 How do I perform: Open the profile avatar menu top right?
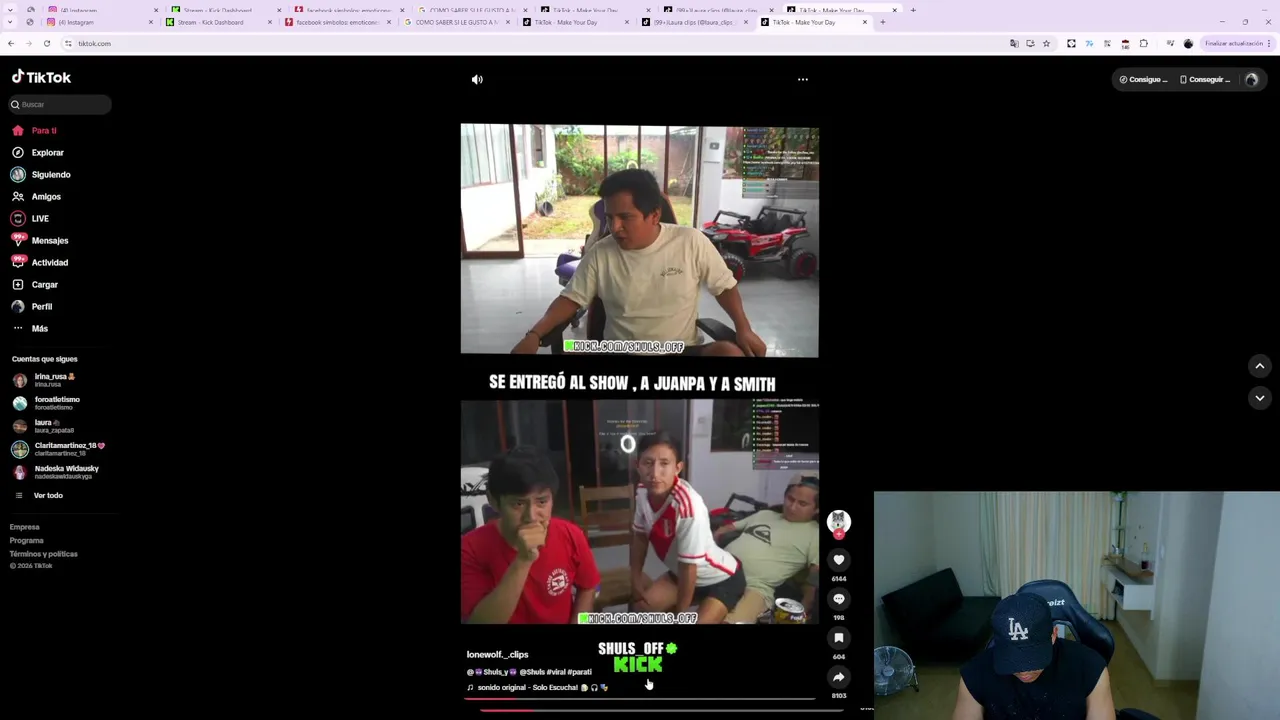[1251, 80]
